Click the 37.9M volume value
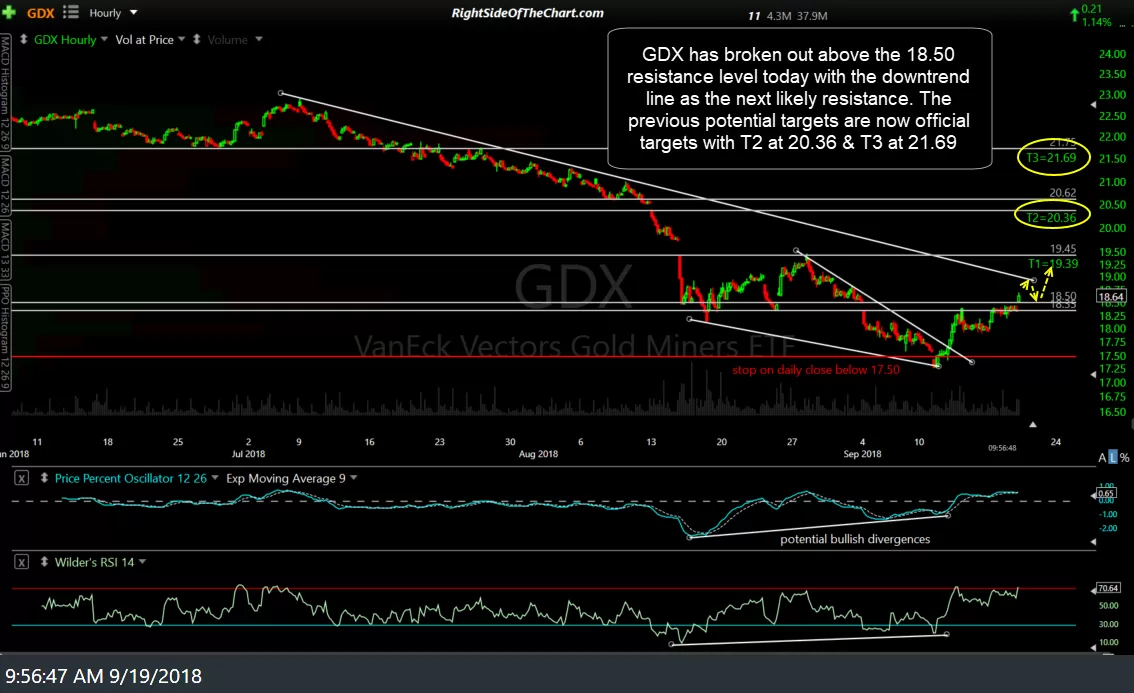The height and width of the screenshot is (693, 1134). (812, 16)
